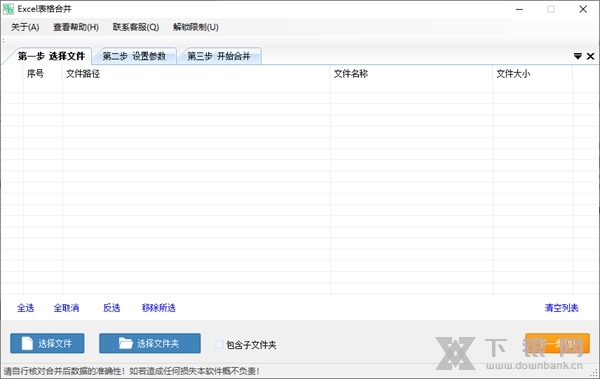Click the 反选 link

pyautogui.click(x=112, y=308)
